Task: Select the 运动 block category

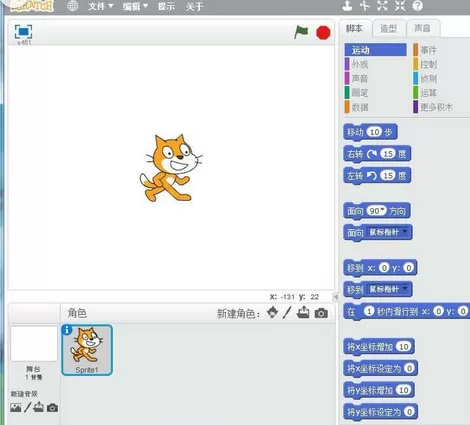Action: 375,50
